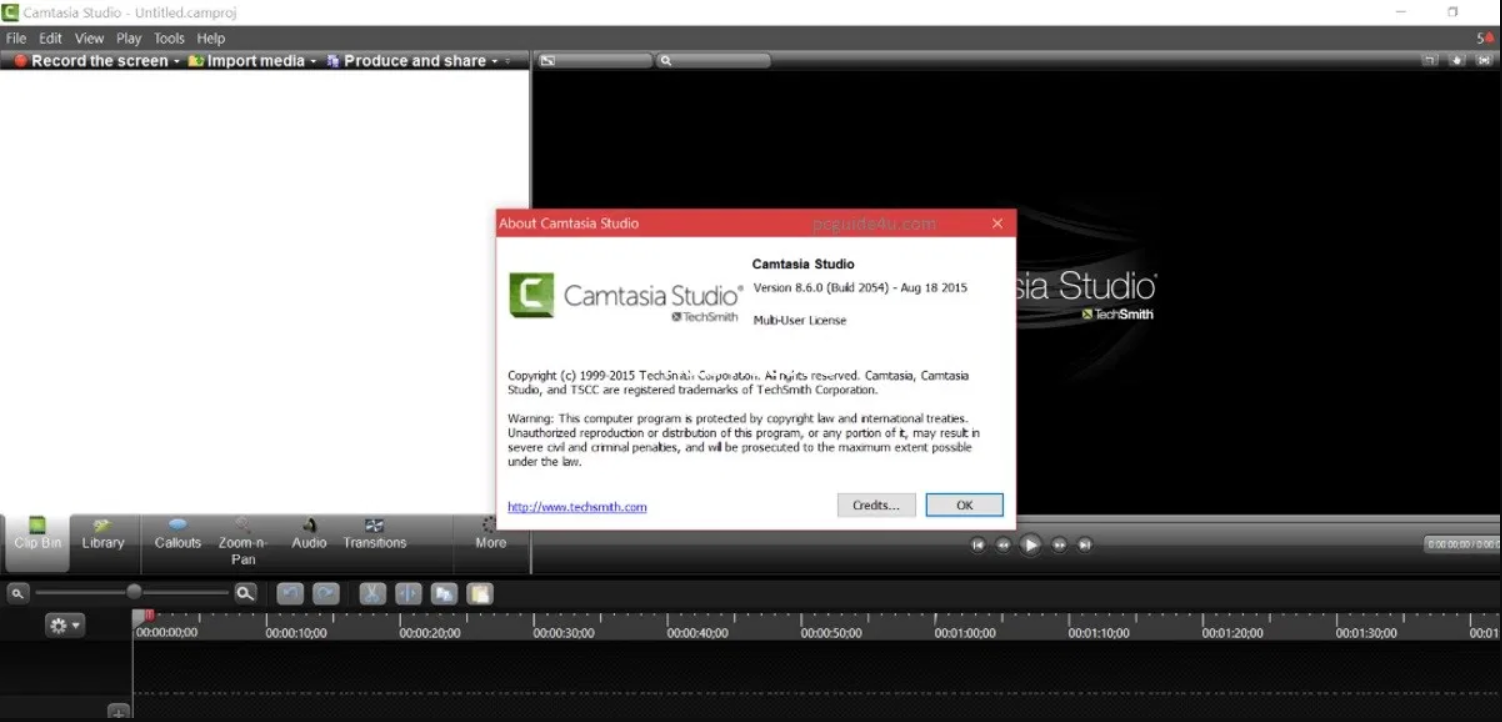The width and height of the screenshot is (1502, 722).
Task: Click the previous clip playback button
Action: pyautogui.click(x=978, y=545)
